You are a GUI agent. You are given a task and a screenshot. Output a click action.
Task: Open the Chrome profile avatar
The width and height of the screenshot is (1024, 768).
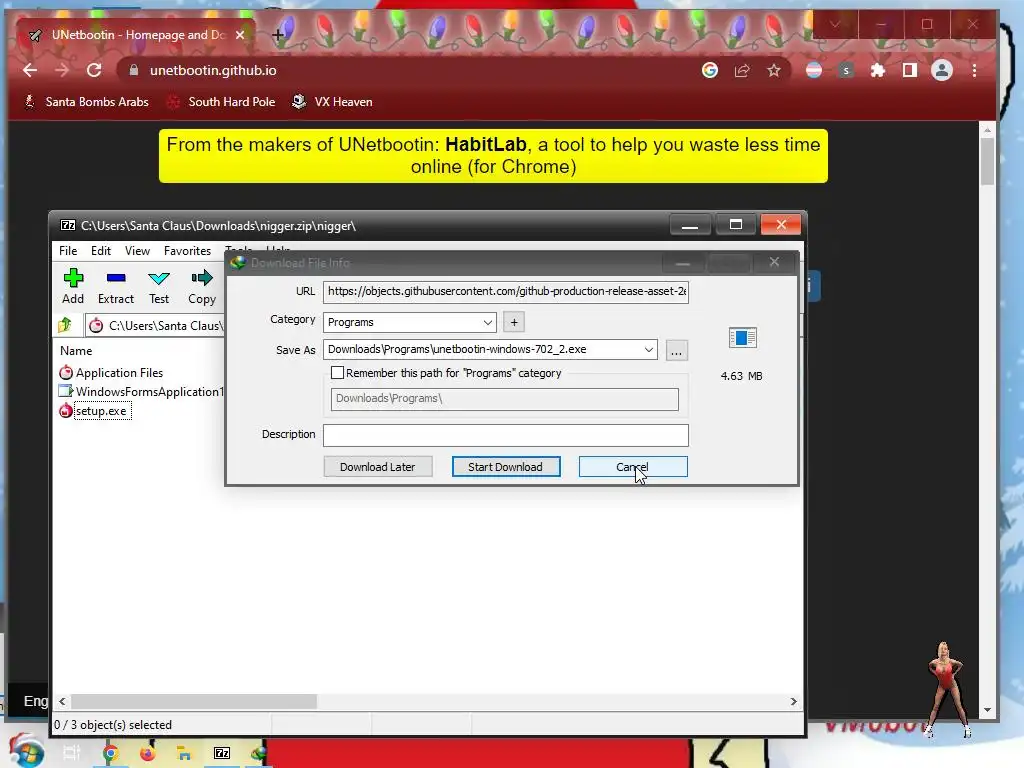point(942,71)
